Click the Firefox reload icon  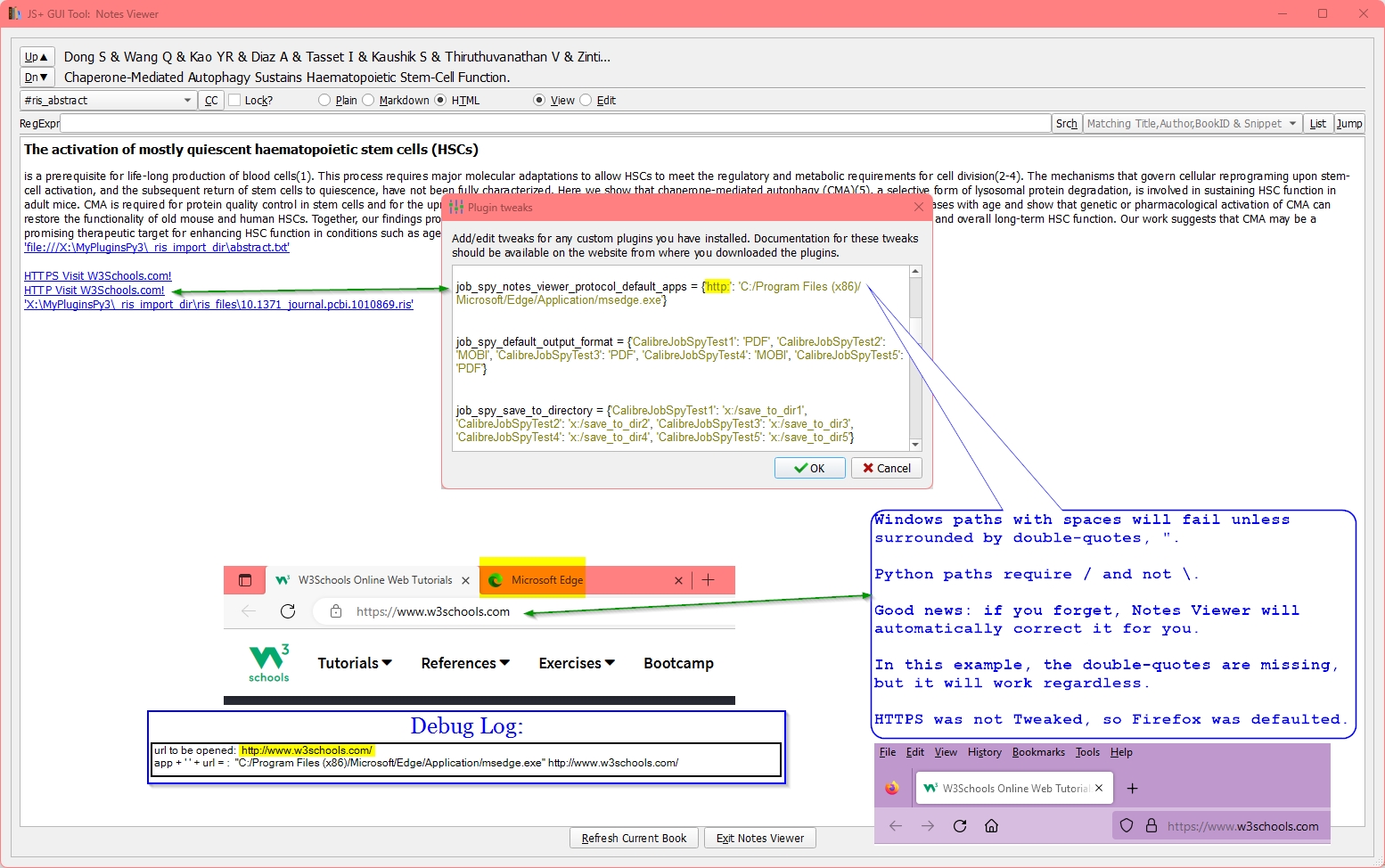point(960,826)
